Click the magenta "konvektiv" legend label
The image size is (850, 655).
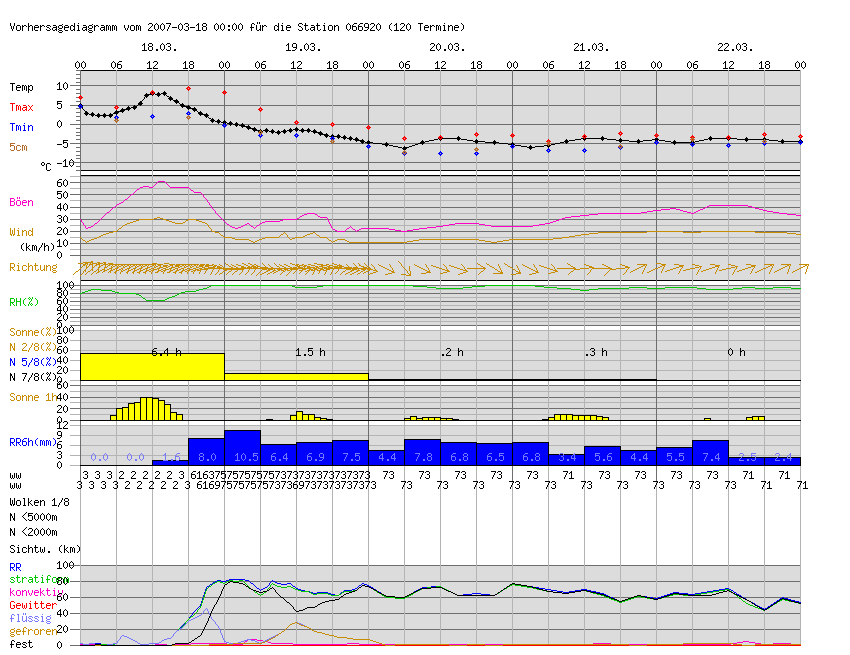click(36, 592)
